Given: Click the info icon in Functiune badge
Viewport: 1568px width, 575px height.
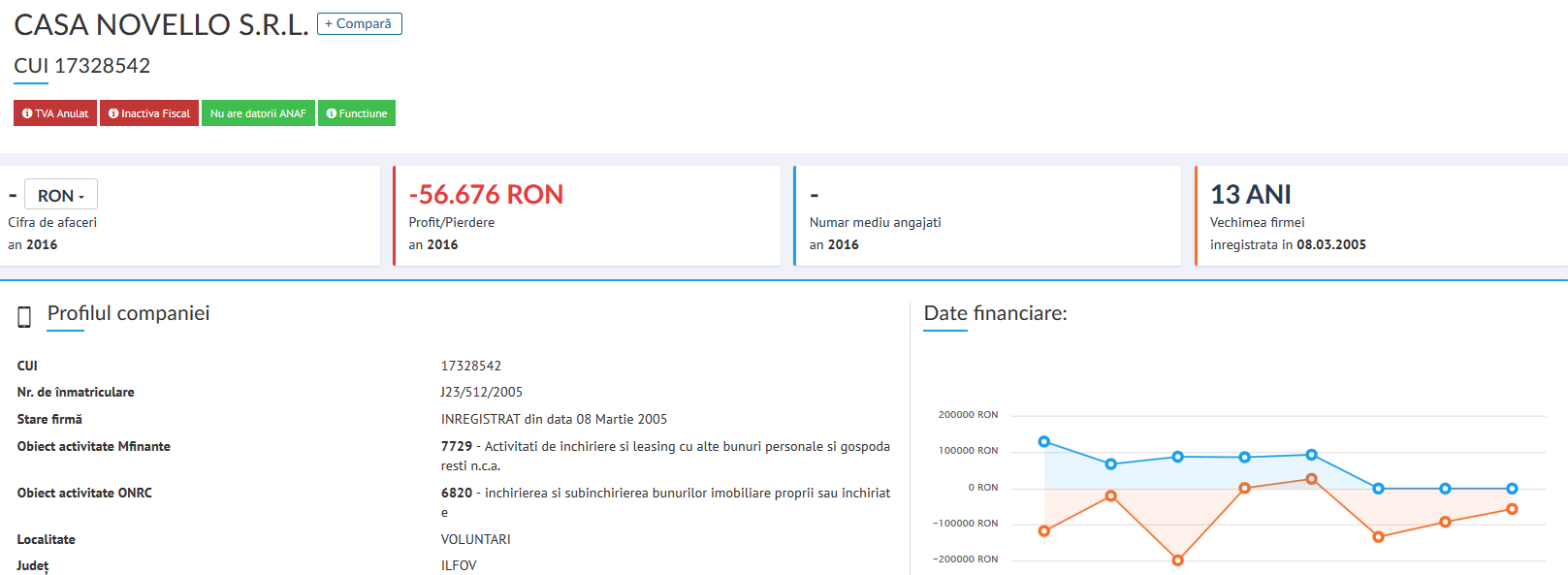Looking at the screenshot, I should [332, 113].
